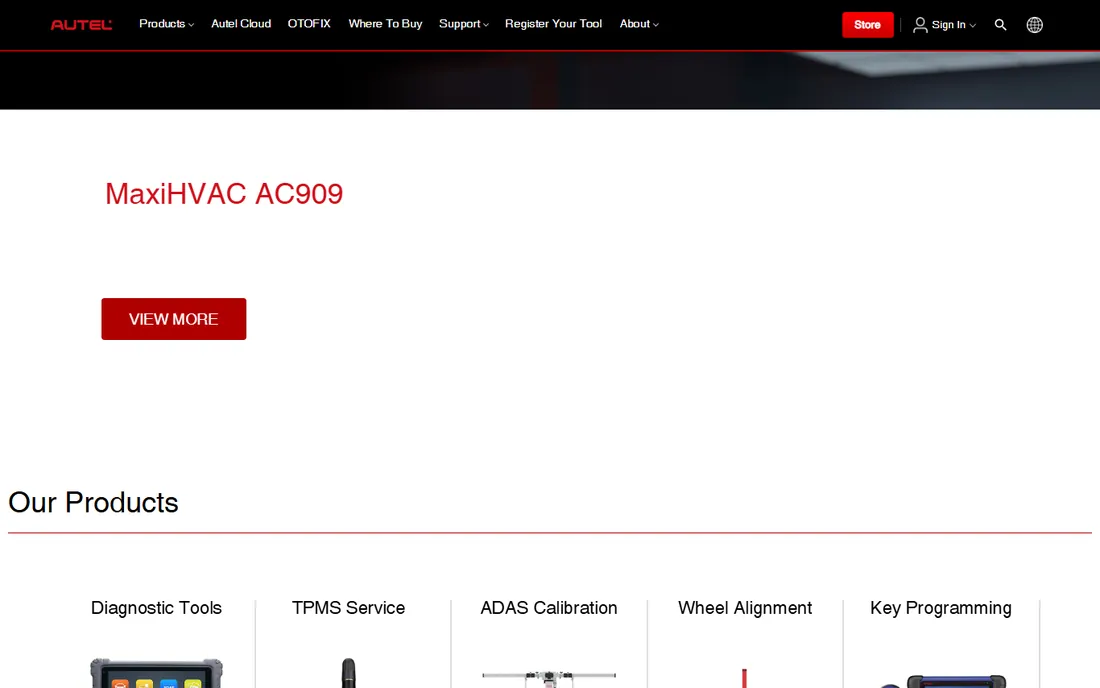Open Register Your Tool page
The image size is (1100, 688).
(x=554, y=24)
